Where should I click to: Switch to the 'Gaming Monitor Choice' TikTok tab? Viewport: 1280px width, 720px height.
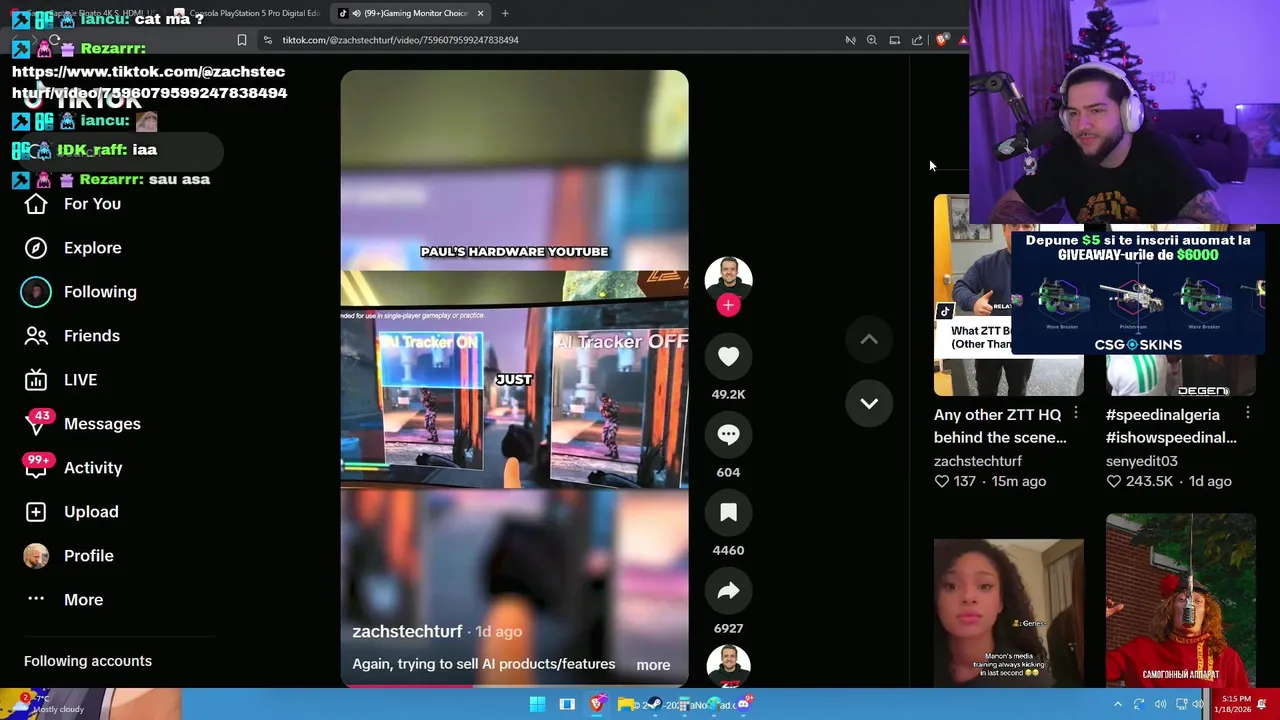410,13
